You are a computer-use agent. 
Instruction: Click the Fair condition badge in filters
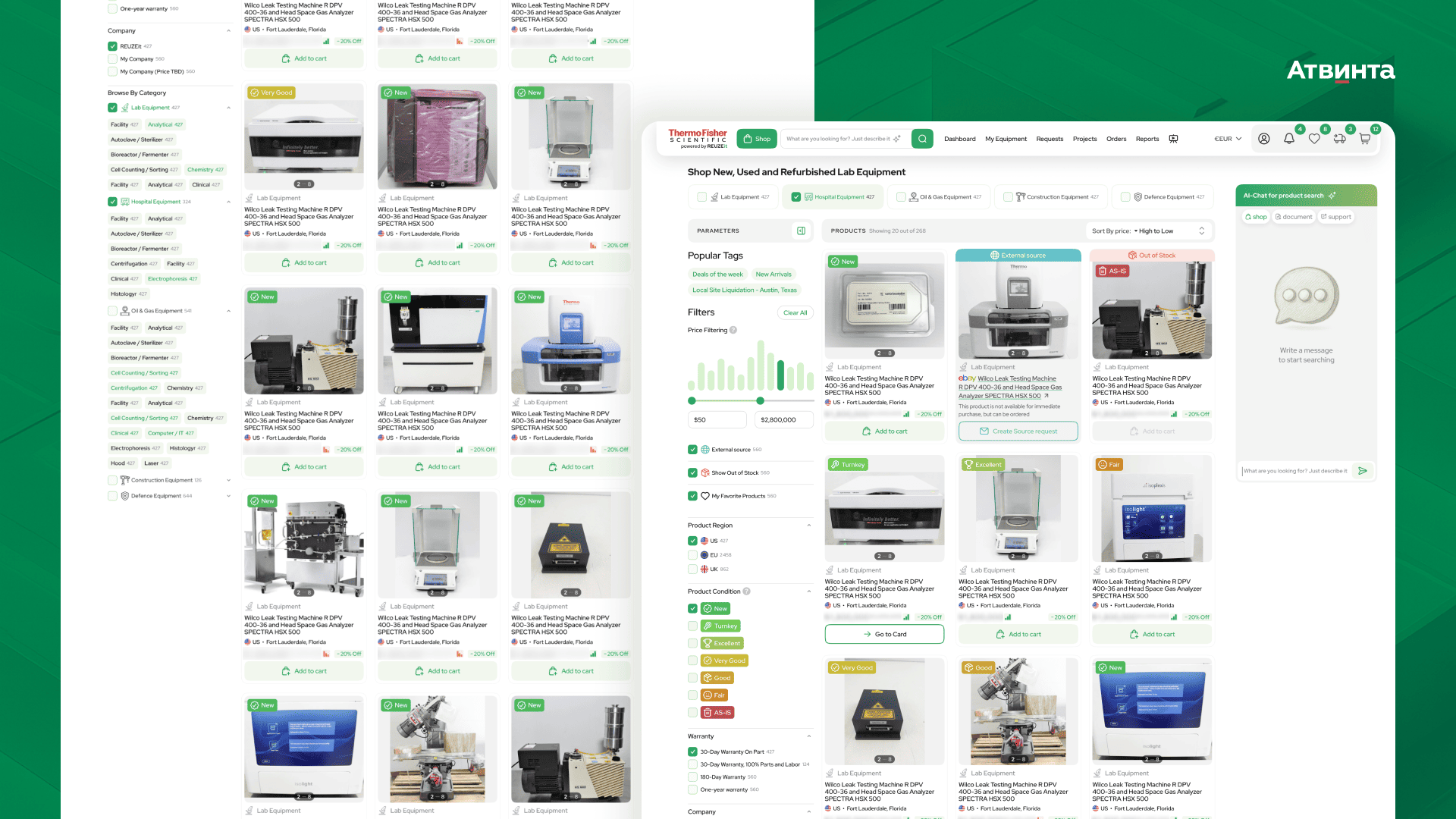click(x=714, y=695)
